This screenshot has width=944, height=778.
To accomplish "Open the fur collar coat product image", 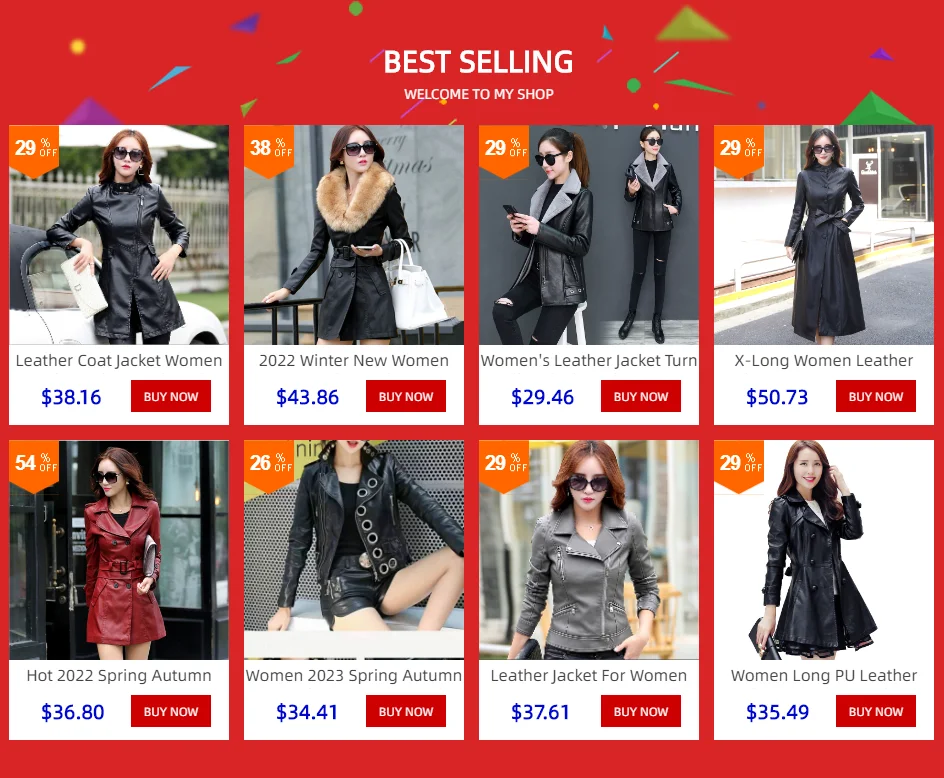I will click(x=354, y=235).
